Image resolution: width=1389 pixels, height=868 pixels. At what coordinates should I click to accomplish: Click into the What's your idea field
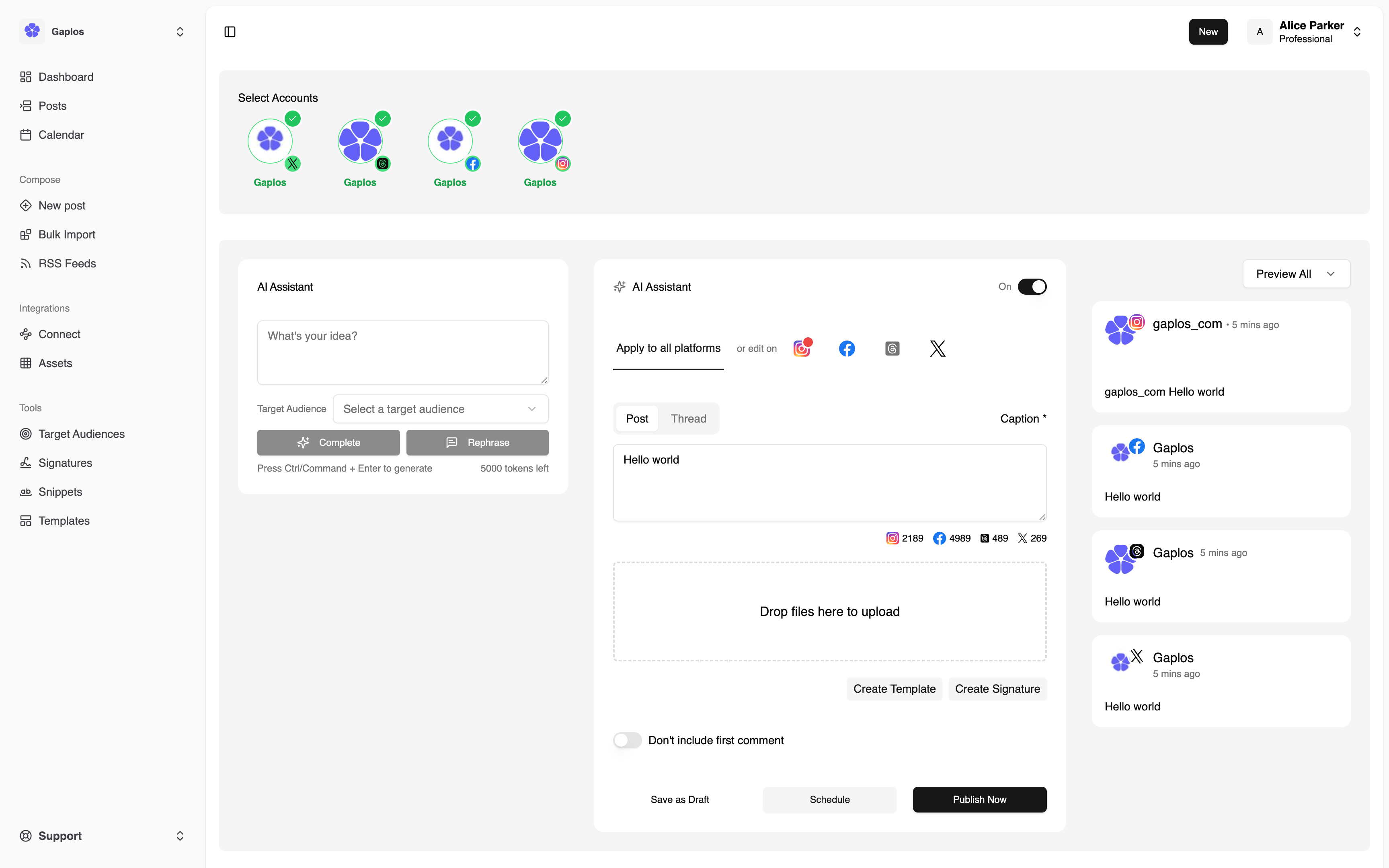[x=402, y=352]
